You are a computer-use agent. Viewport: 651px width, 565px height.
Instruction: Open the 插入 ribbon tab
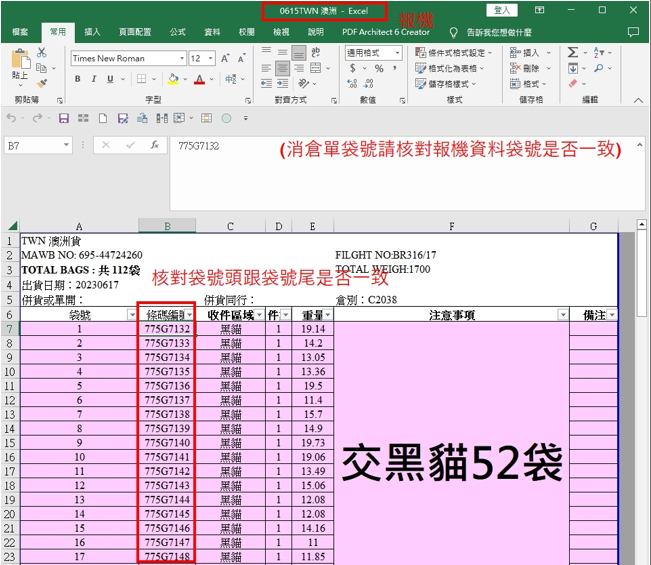tap(92, 32)
